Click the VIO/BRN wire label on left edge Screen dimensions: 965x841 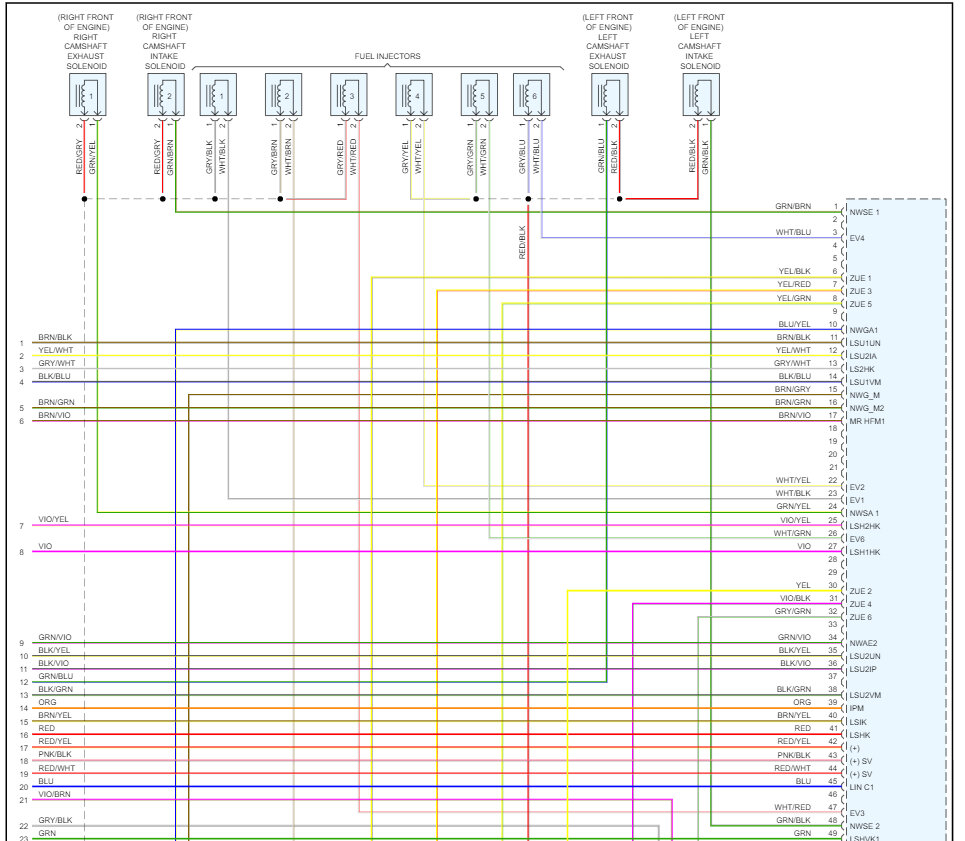click(54, 794)
